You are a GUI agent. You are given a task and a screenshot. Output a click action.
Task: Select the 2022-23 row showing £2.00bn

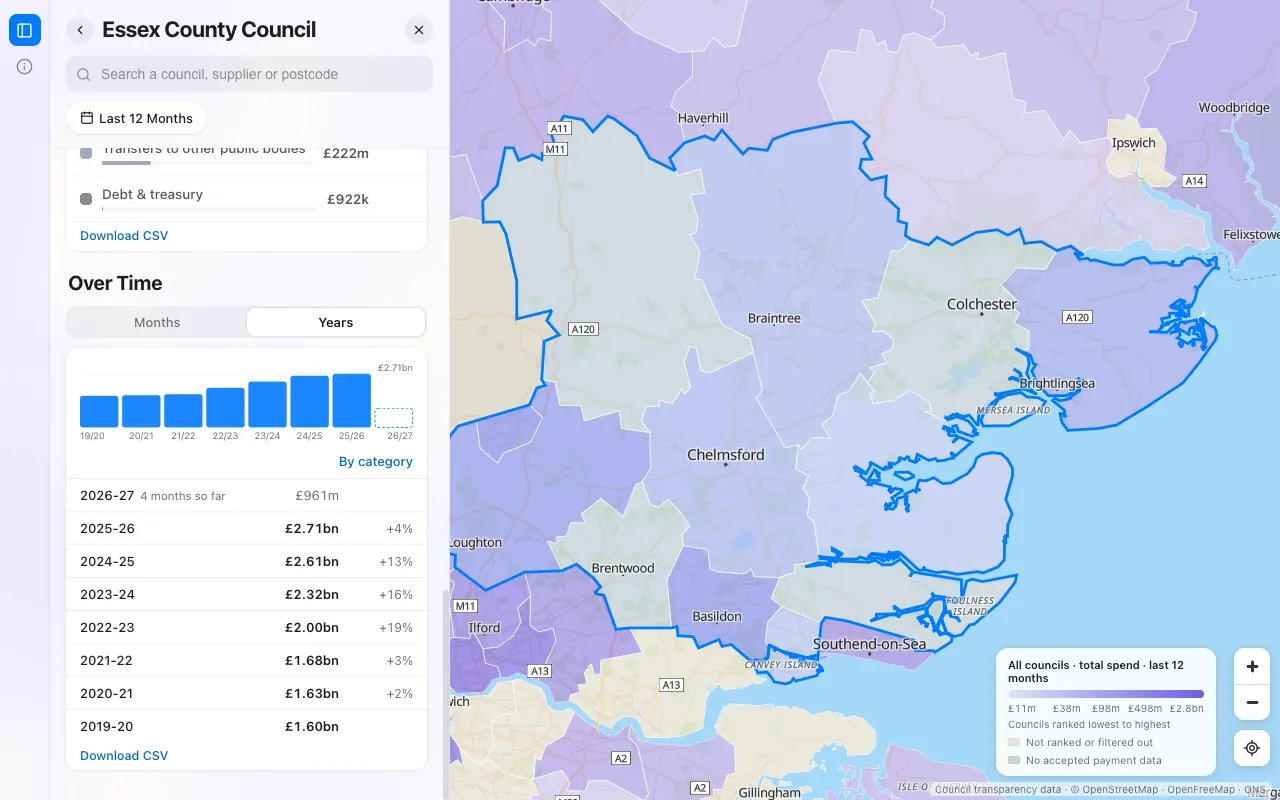[x=246, y=627]
